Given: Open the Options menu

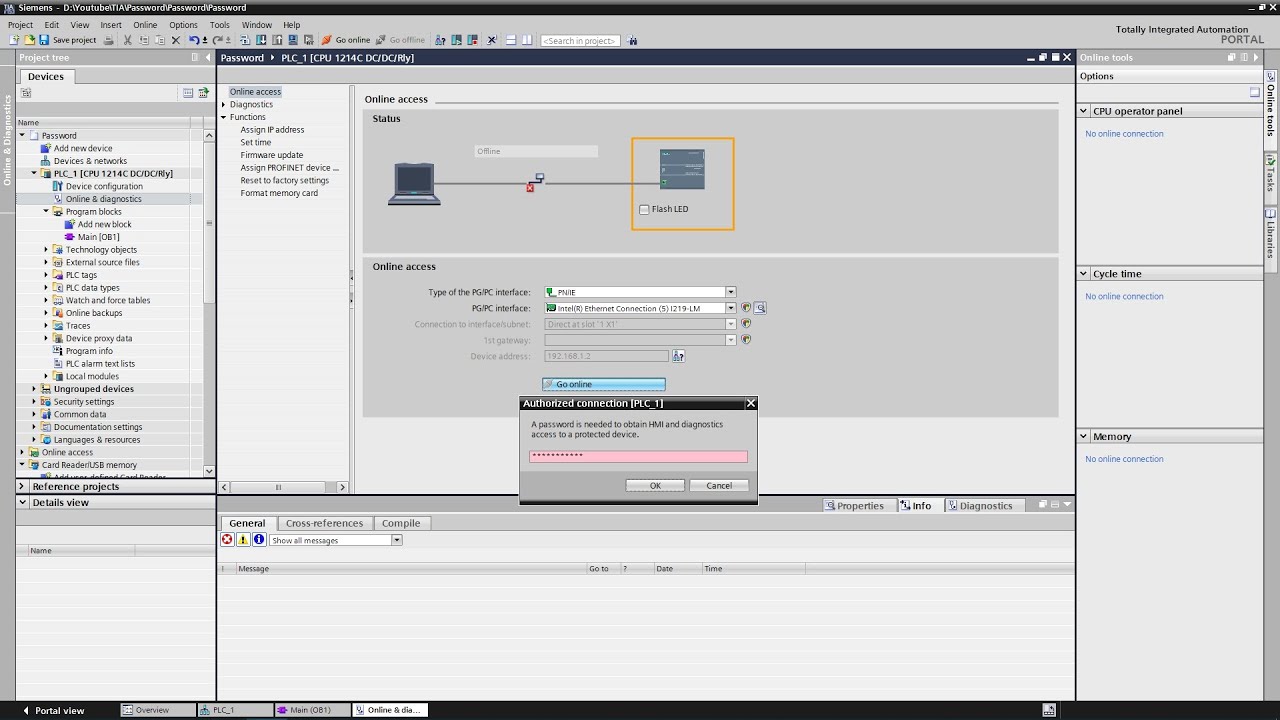Looking at the screenshot, I should tap(183, 25).
